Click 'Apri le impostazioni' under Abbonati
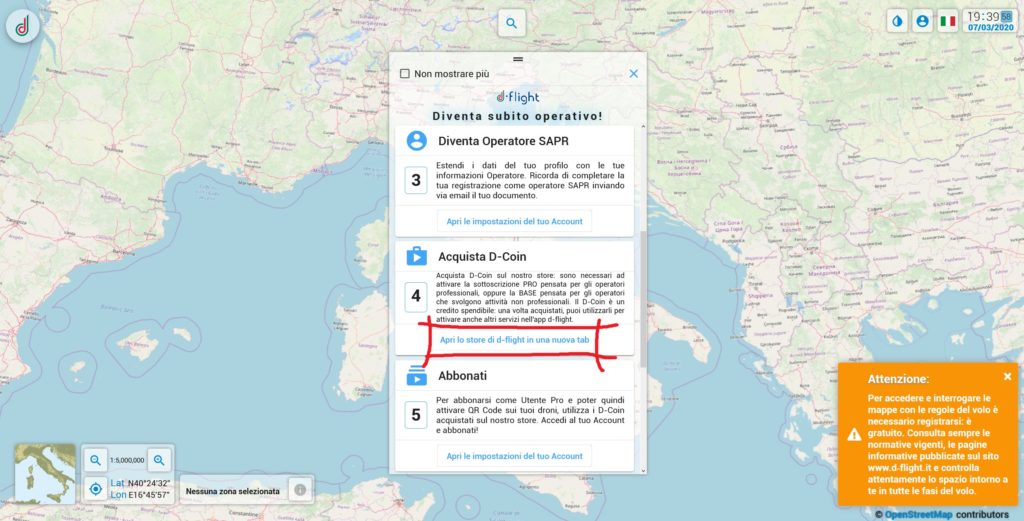Viewport: 1024px width, 521px height. pos(515,456)
